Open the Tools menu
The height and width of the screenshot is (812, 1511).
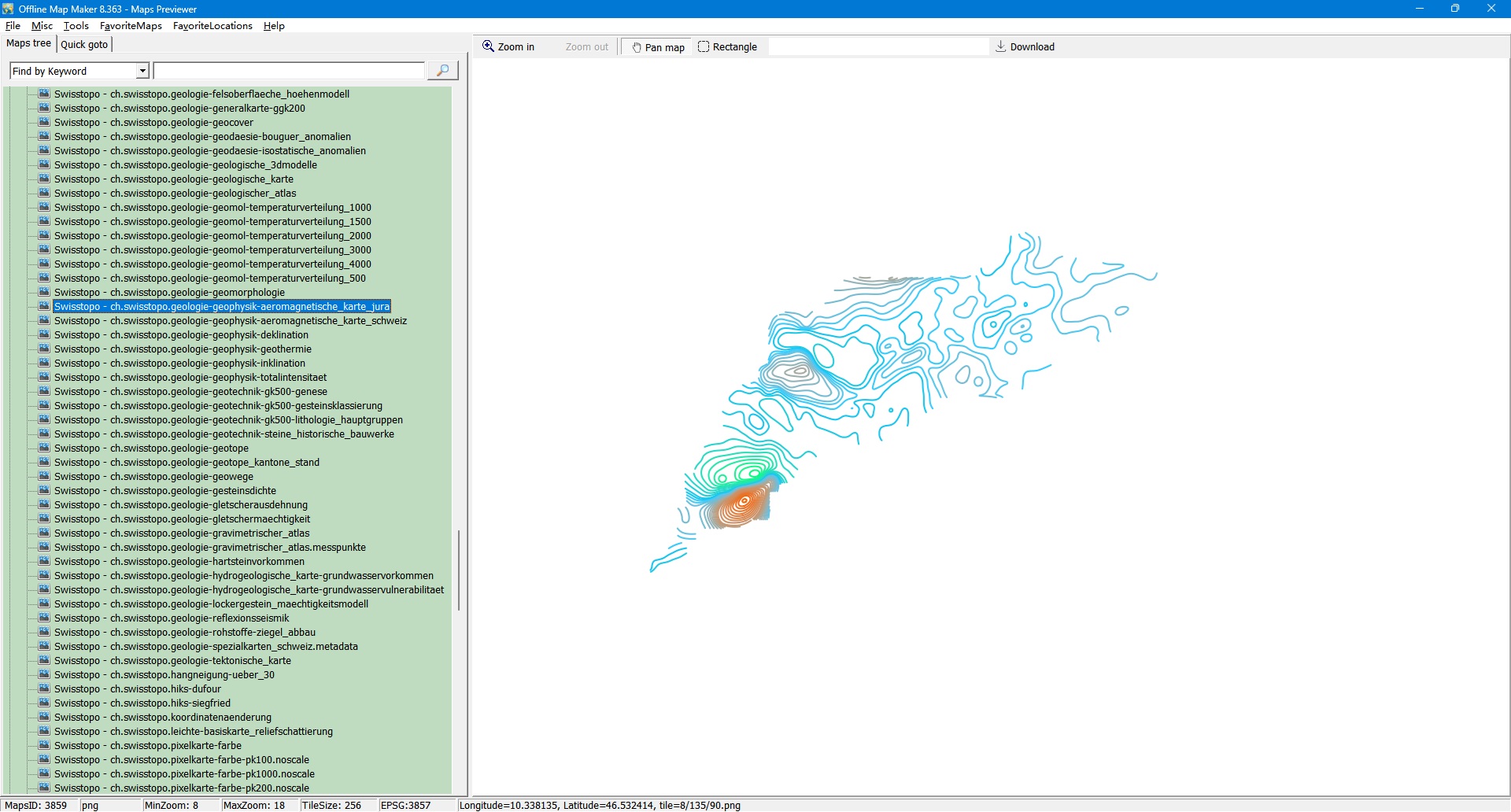[76, 26]
